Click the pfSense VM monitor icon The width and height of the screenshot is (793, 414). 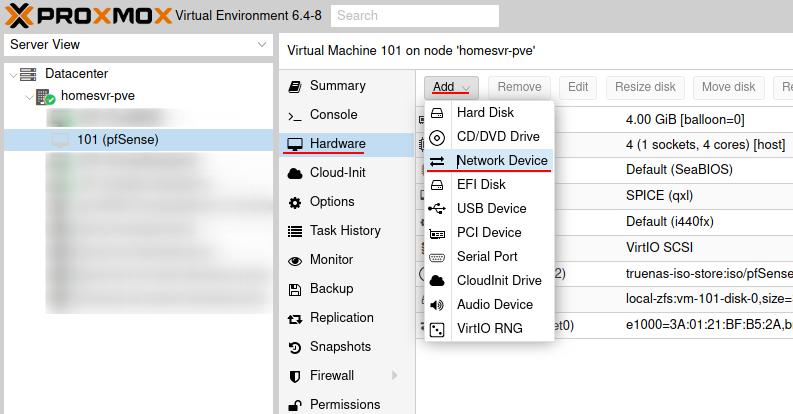(61, 140)
